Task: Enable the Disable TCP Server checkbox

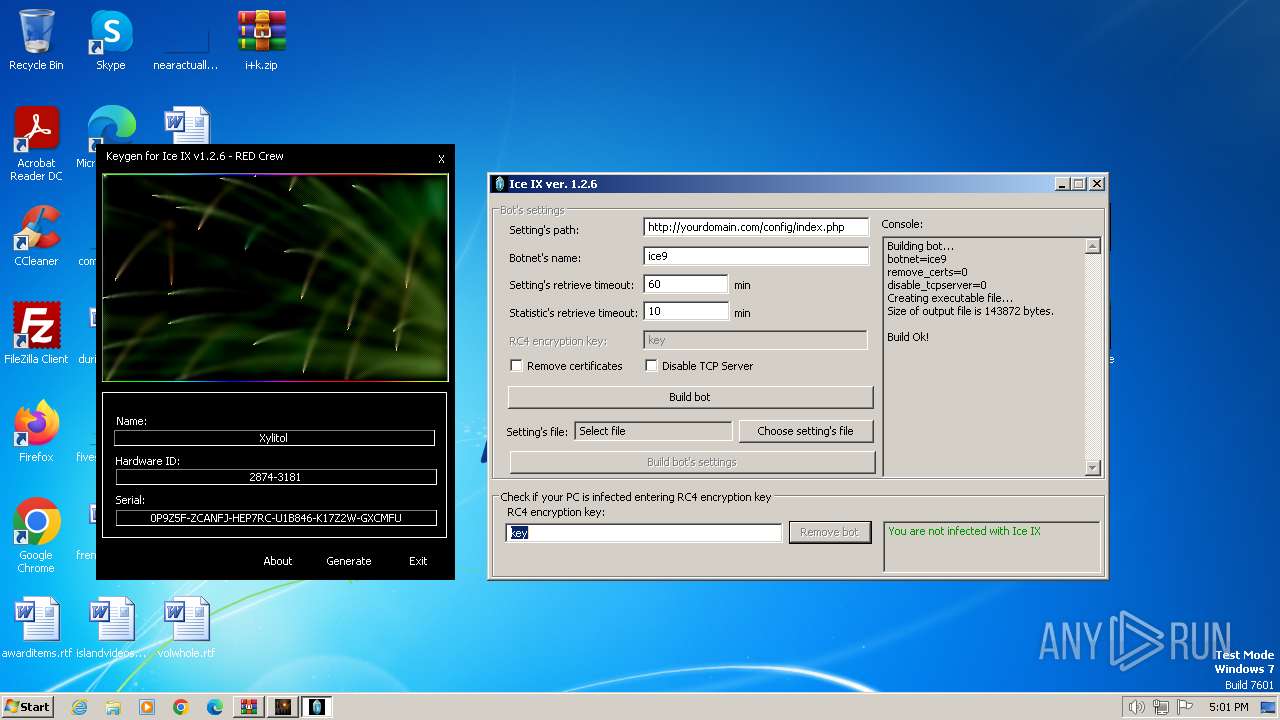Action: (651, 366)
